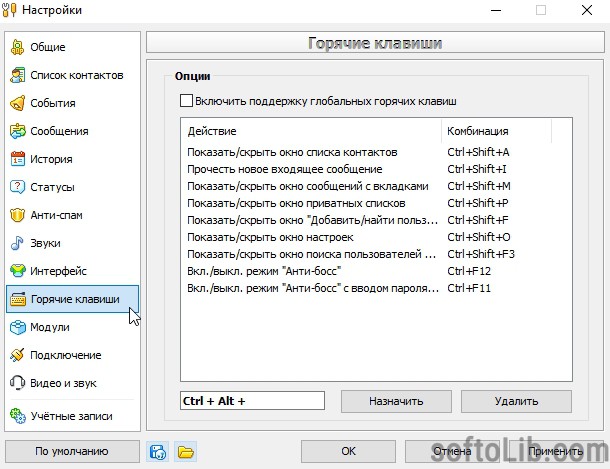Click the События bell icon
This screenshot has height=469, width=610.
tap(18, 103)
